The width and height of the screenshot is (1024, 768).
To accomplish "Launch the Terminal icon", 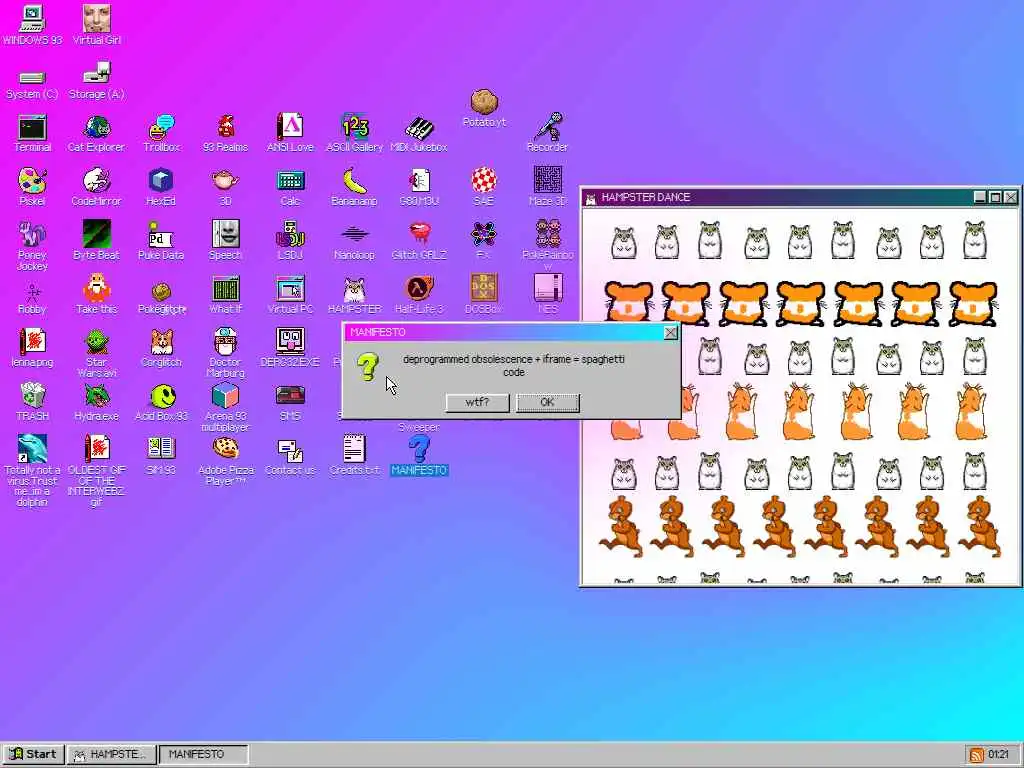I will point(31,134).
